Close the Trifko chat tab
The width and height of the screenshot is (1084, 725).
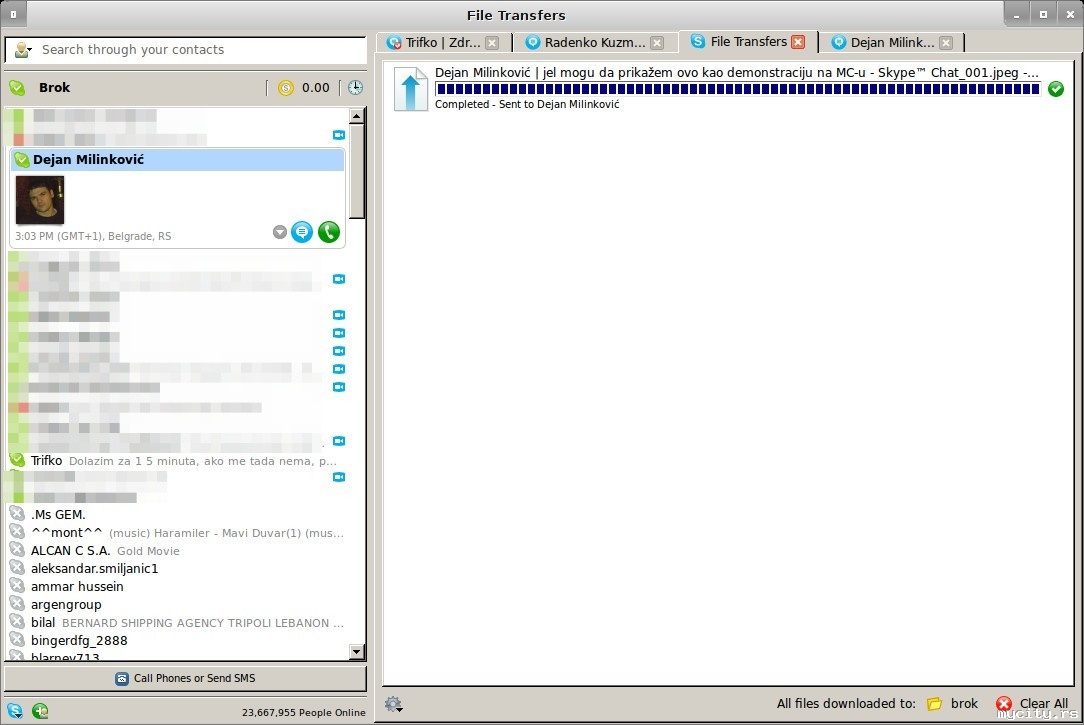click(x=492, y=43)
